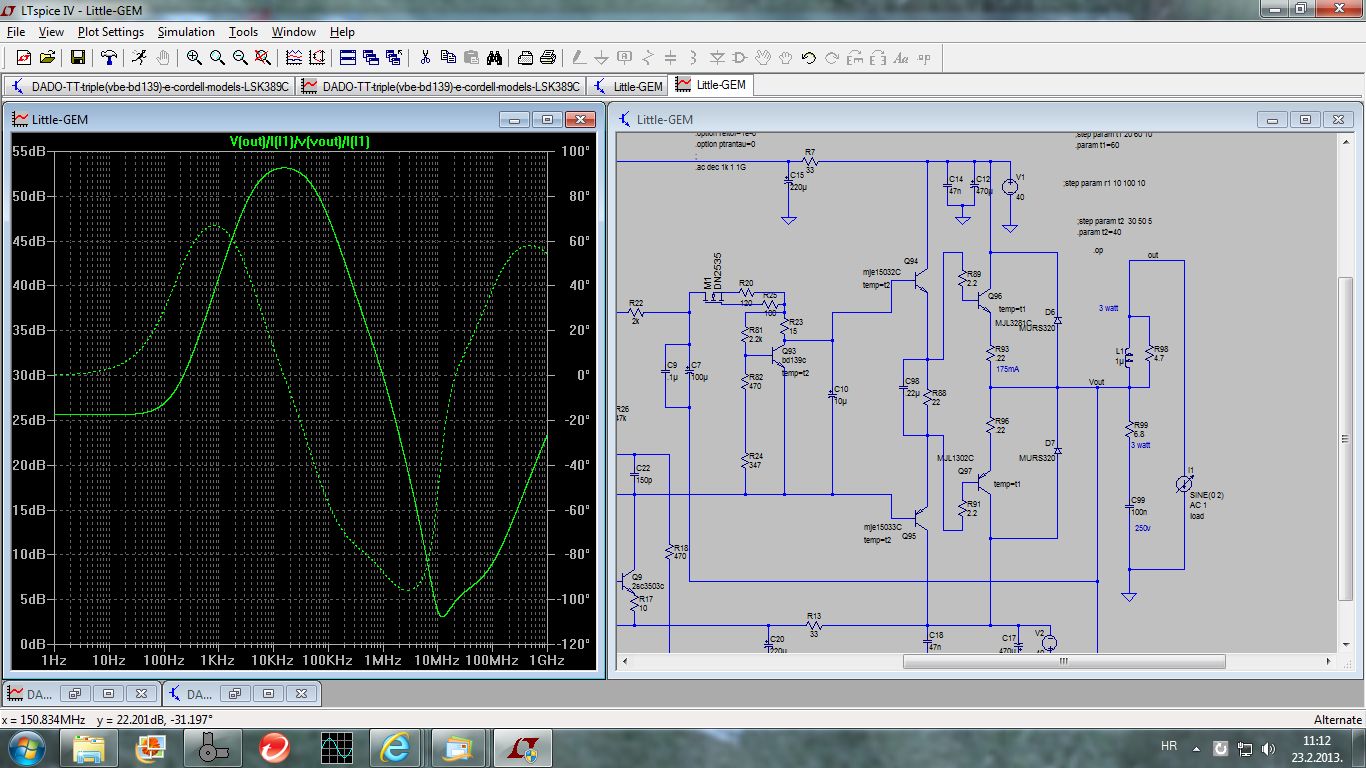Image resolution: width=1366 pixels, height=768 pixels.
Task: Click the Print icon
Action: click(548, 58)
